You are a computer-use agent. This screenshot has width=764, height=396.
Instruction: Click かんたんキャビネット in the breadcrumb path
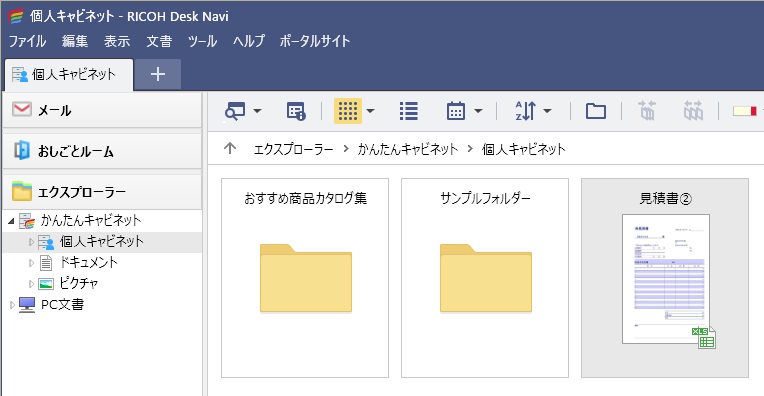click(x=408, y=149)
